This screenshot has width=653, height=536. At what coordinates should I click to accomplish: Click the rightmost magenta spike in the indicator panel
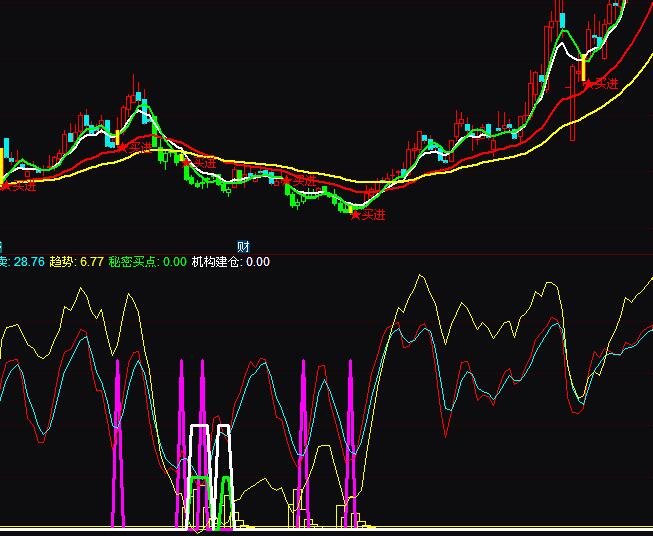coord(350,440)
